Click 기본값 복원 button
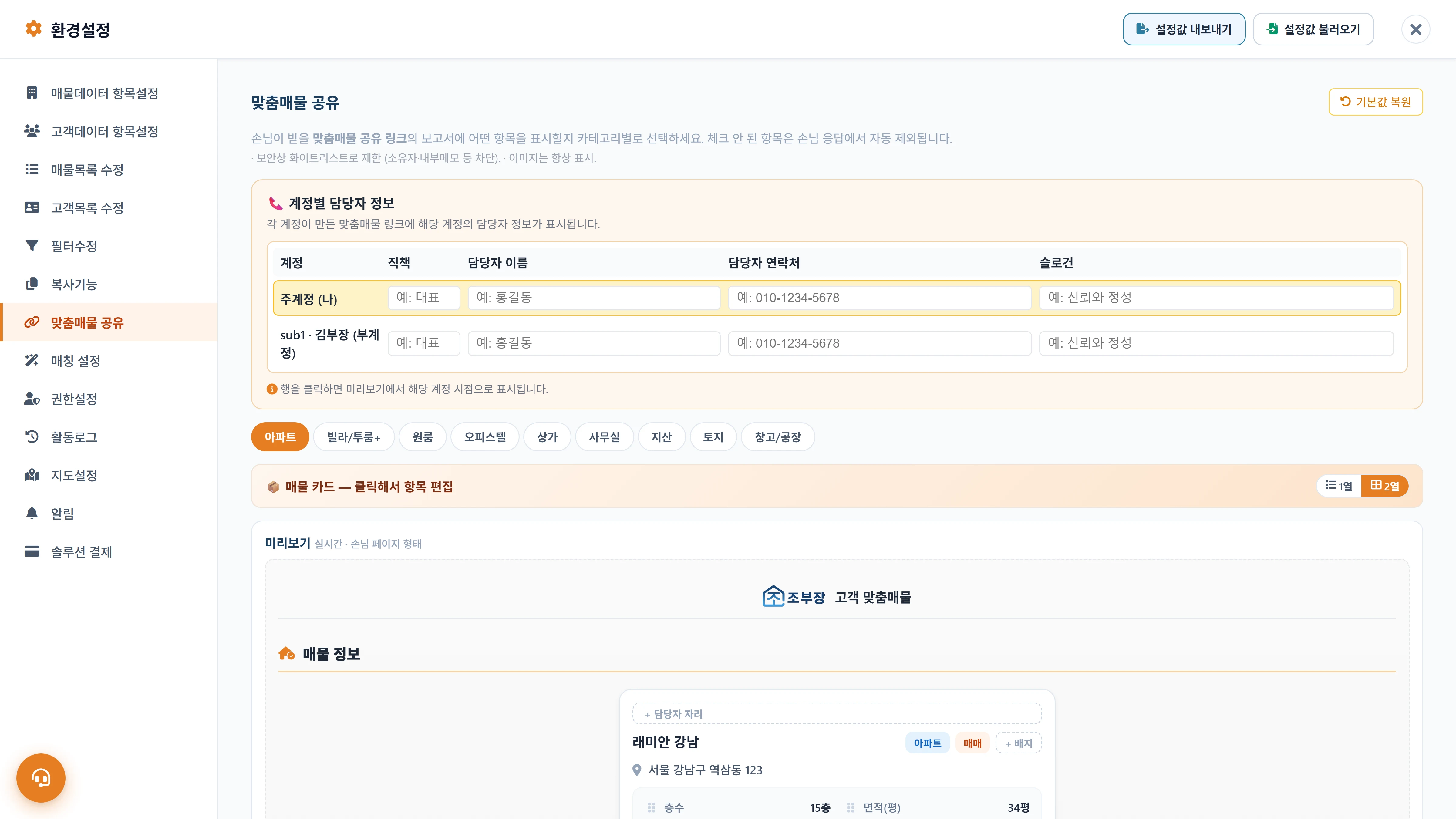The image size is (1456, 819). point(1376,102)
